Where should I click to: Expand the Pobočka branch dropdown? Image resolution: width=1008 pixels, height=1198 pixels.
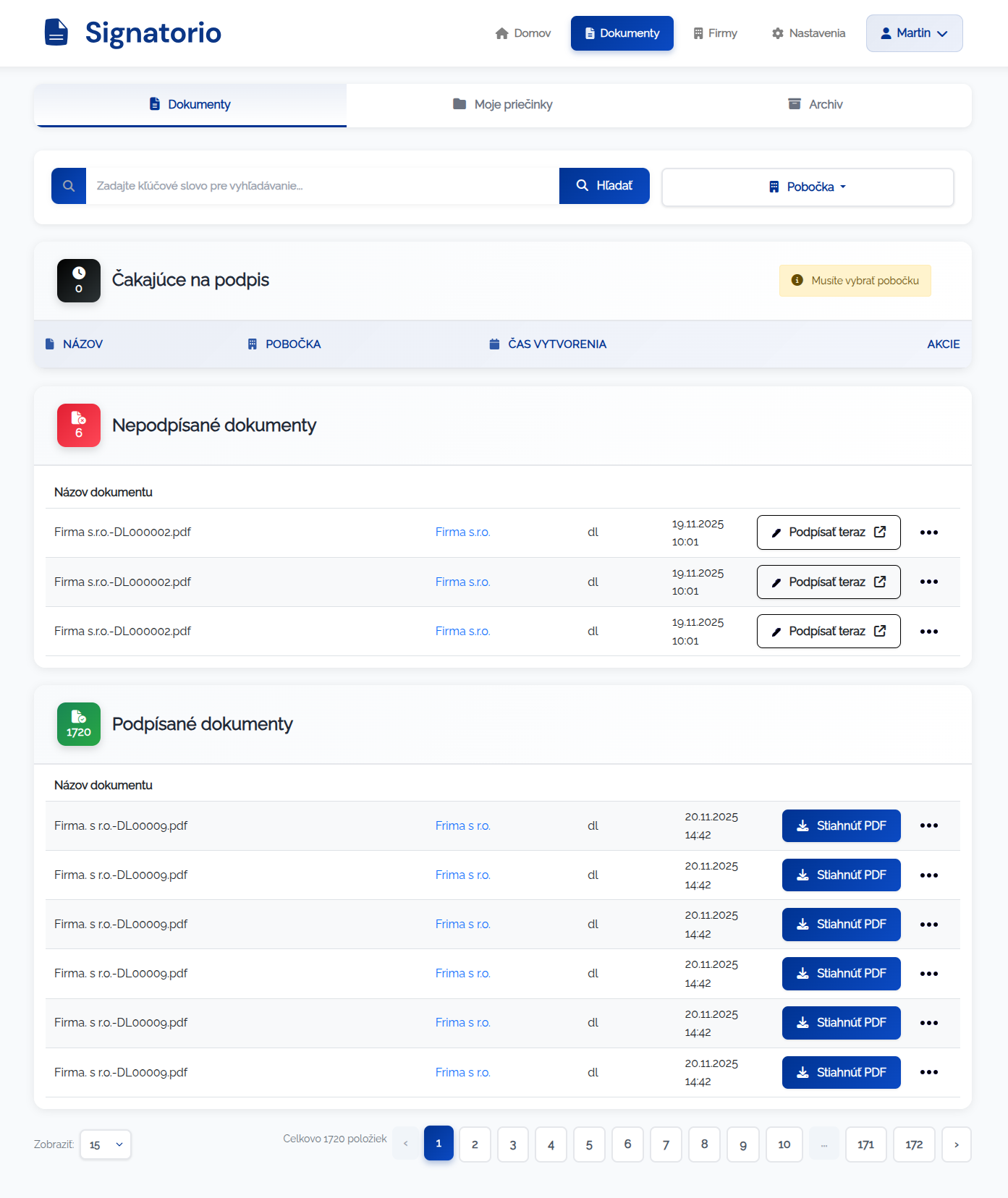[808, 187]
